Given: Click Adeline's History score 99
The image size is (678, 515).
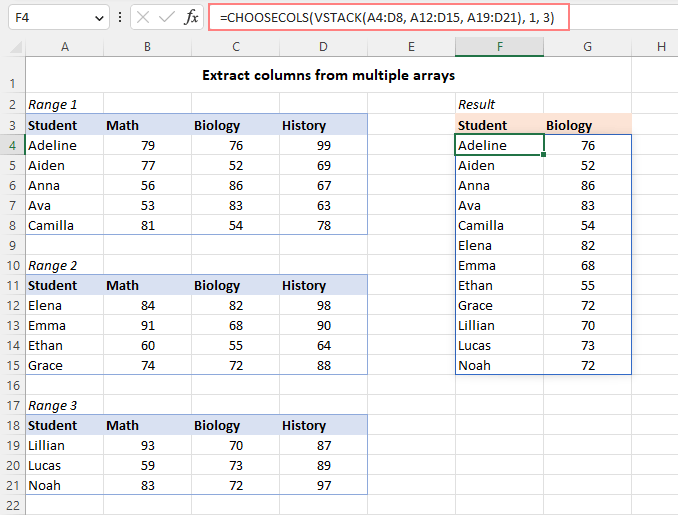Looking at the screenshot, I should (x=323, y=145).
